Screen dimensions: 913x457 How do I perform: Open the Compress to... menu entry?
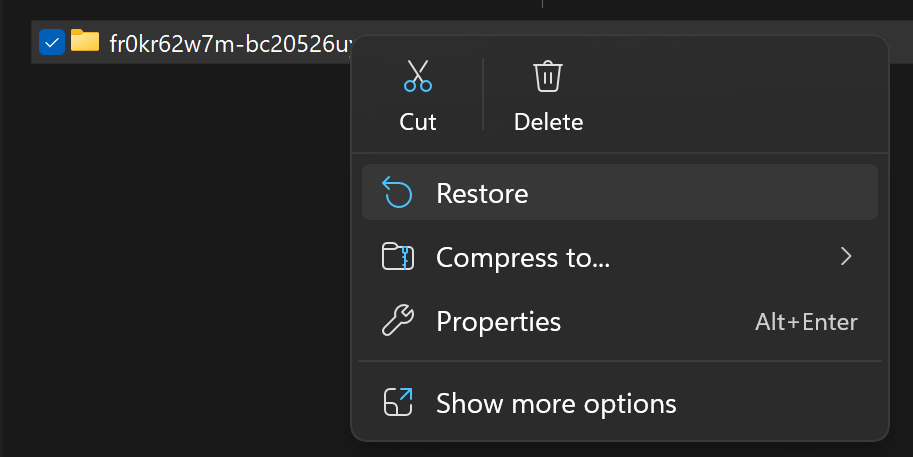pyautogui.click(x=523, y=258)
